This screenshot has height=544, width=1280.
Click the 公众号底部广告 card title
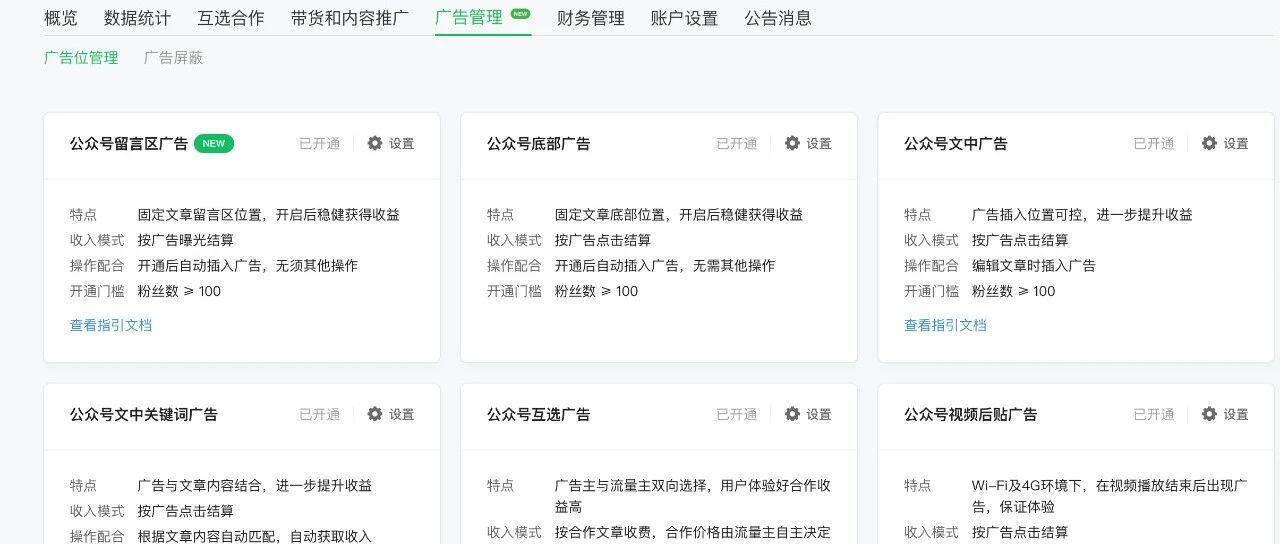(x=539, y=144)
